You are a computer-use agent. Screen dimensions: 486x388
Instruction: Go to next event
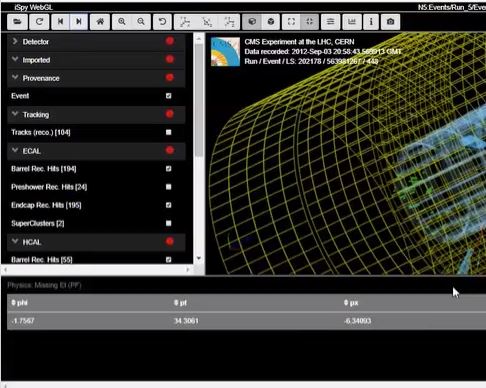(79, 22)
